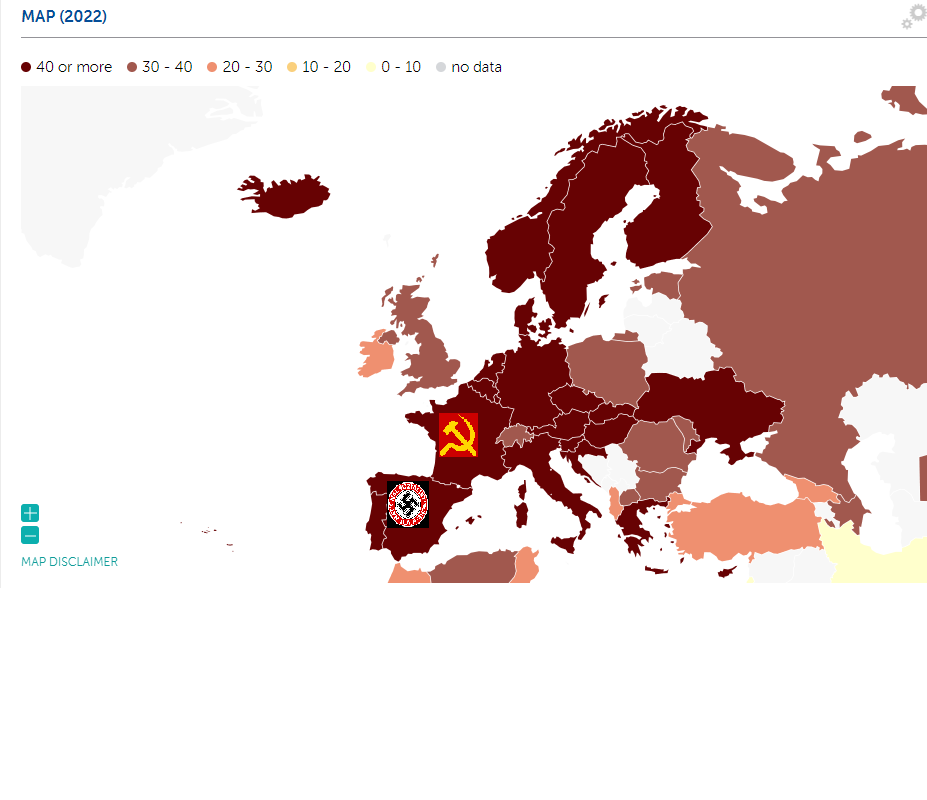Select Switzerland on the map

(513, 436)
